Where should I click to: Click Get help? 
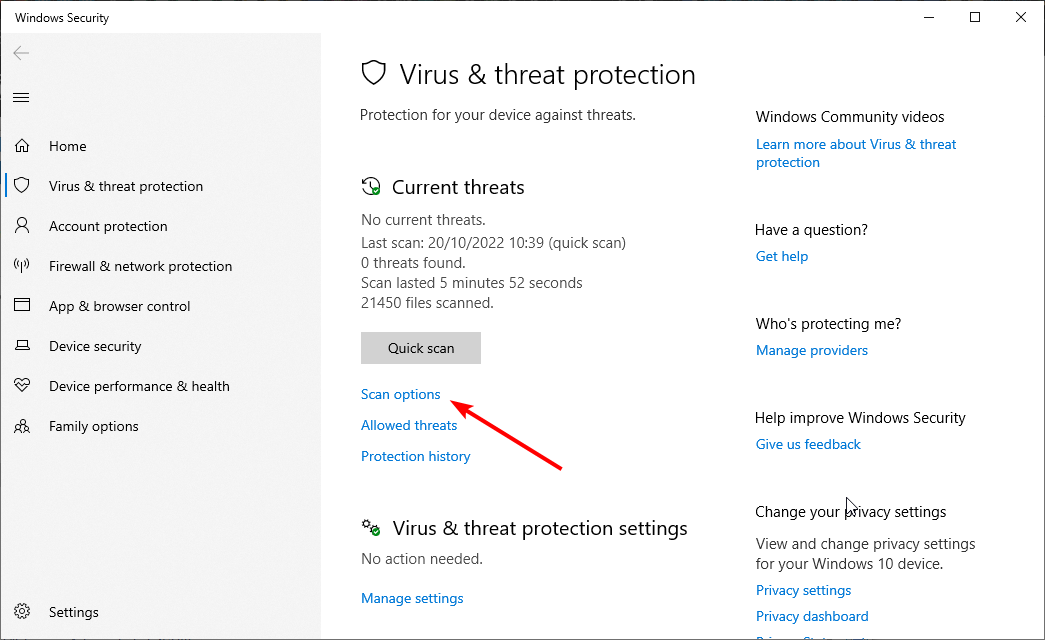pos(781,256)
